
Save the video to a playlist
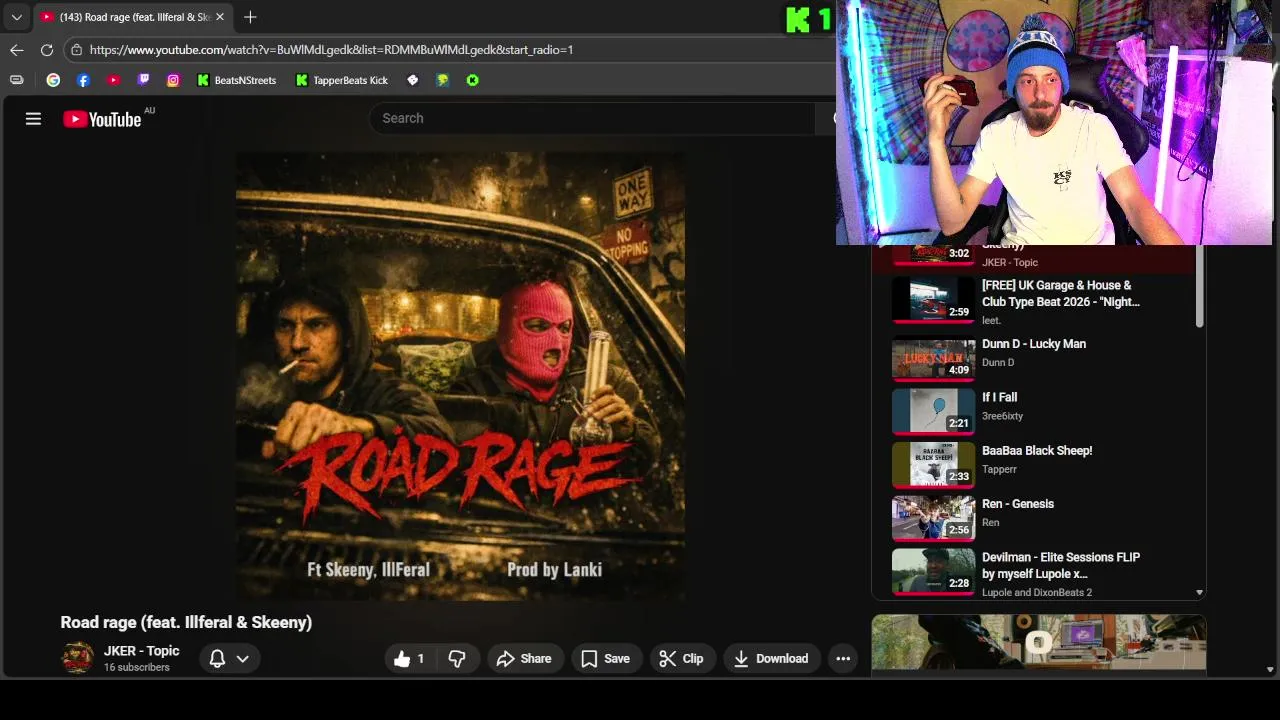tap(606, 658)
